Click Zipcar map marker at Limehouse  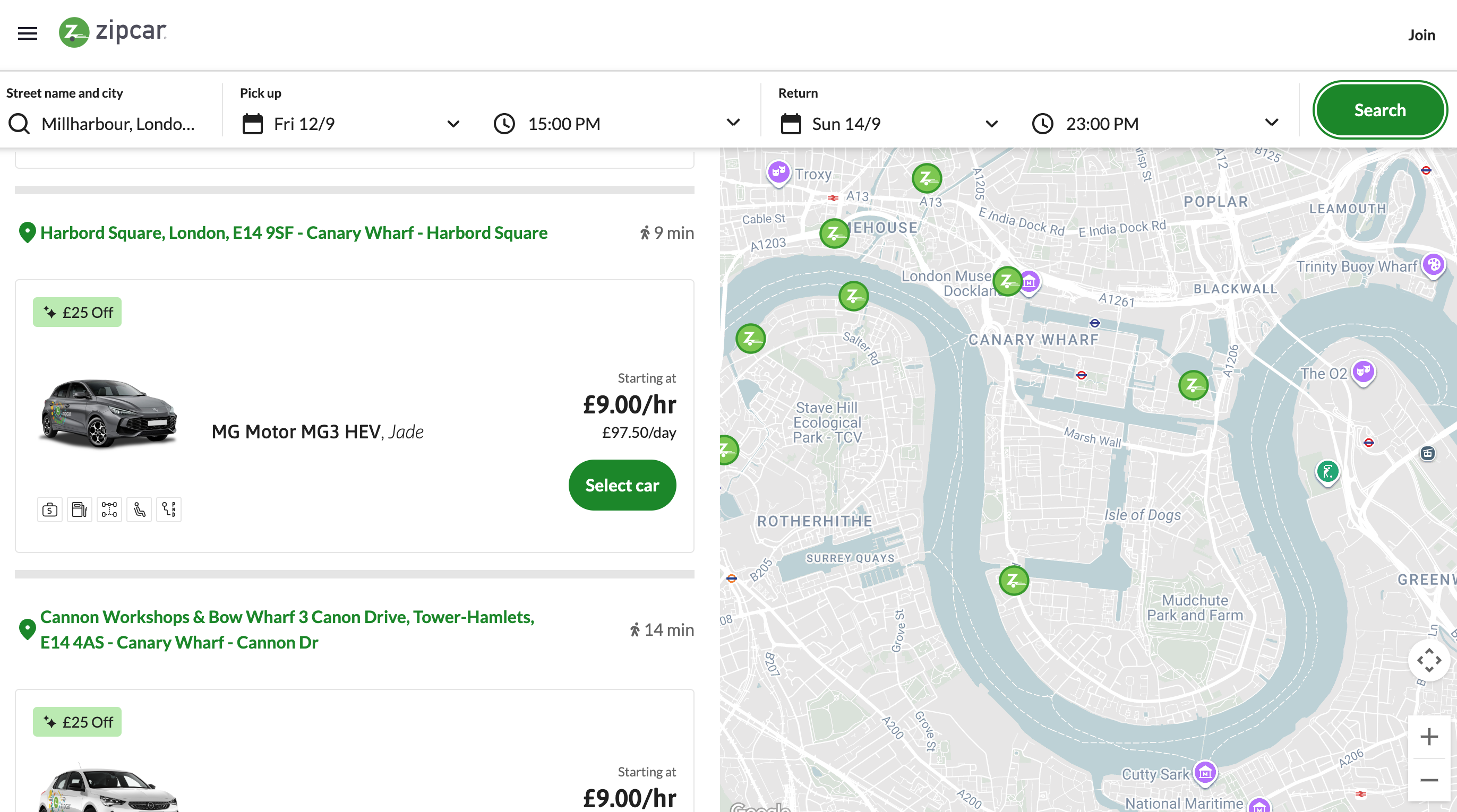tap(834, 233)
